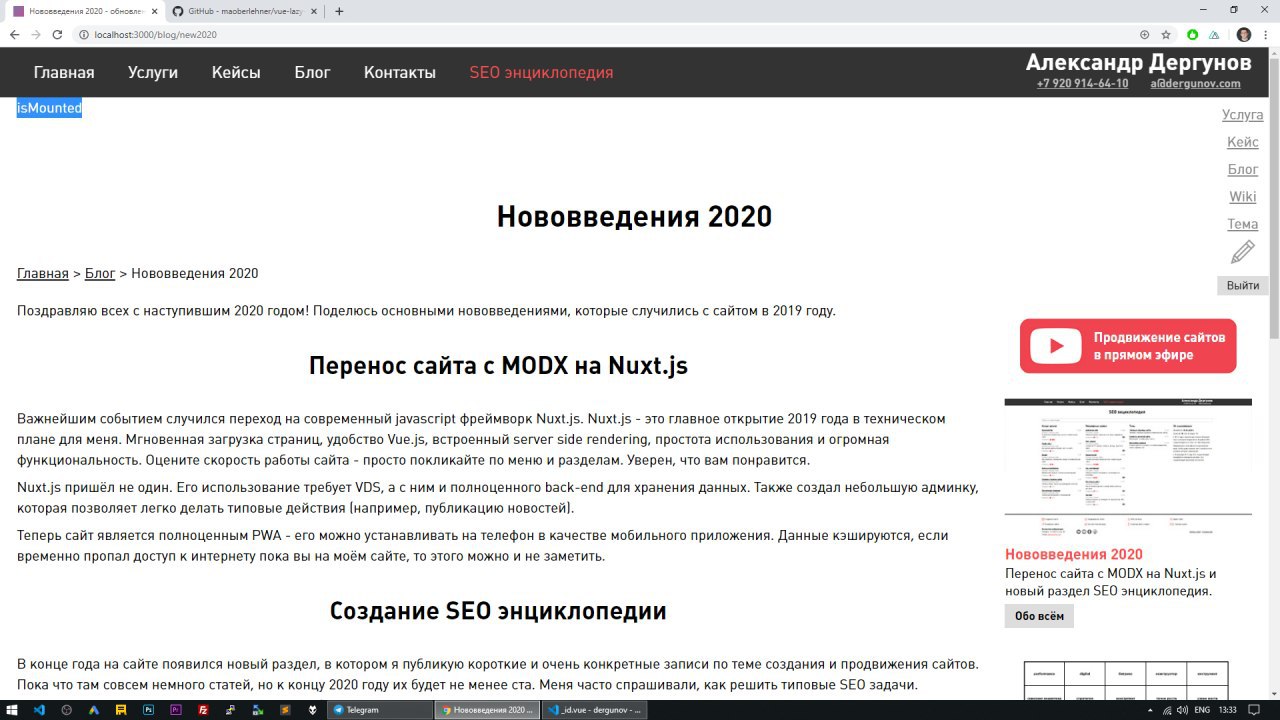Open FileZilla from the taskbar
Viewport: 1280px width, 720px height.
tap(203, 710)
